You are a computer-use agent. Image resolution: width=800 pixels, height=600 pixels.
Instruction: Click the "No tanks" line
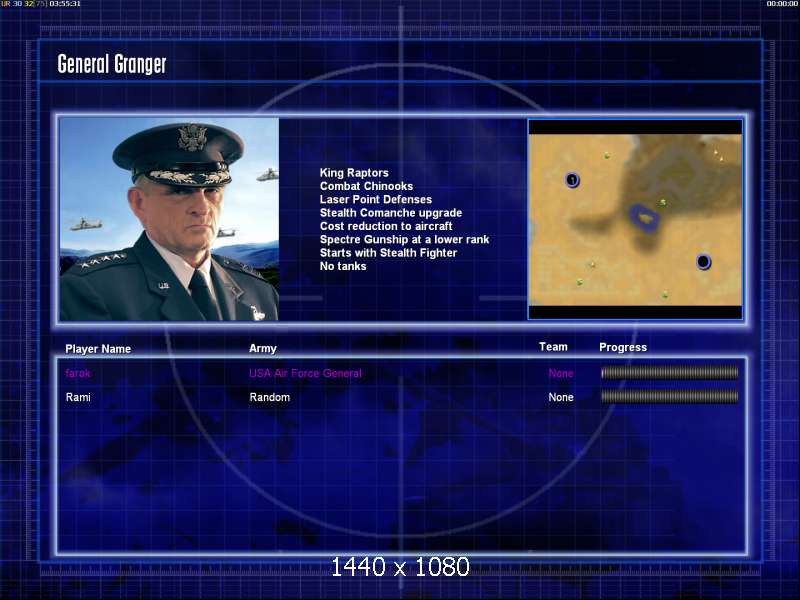click(x=343, y=266)
